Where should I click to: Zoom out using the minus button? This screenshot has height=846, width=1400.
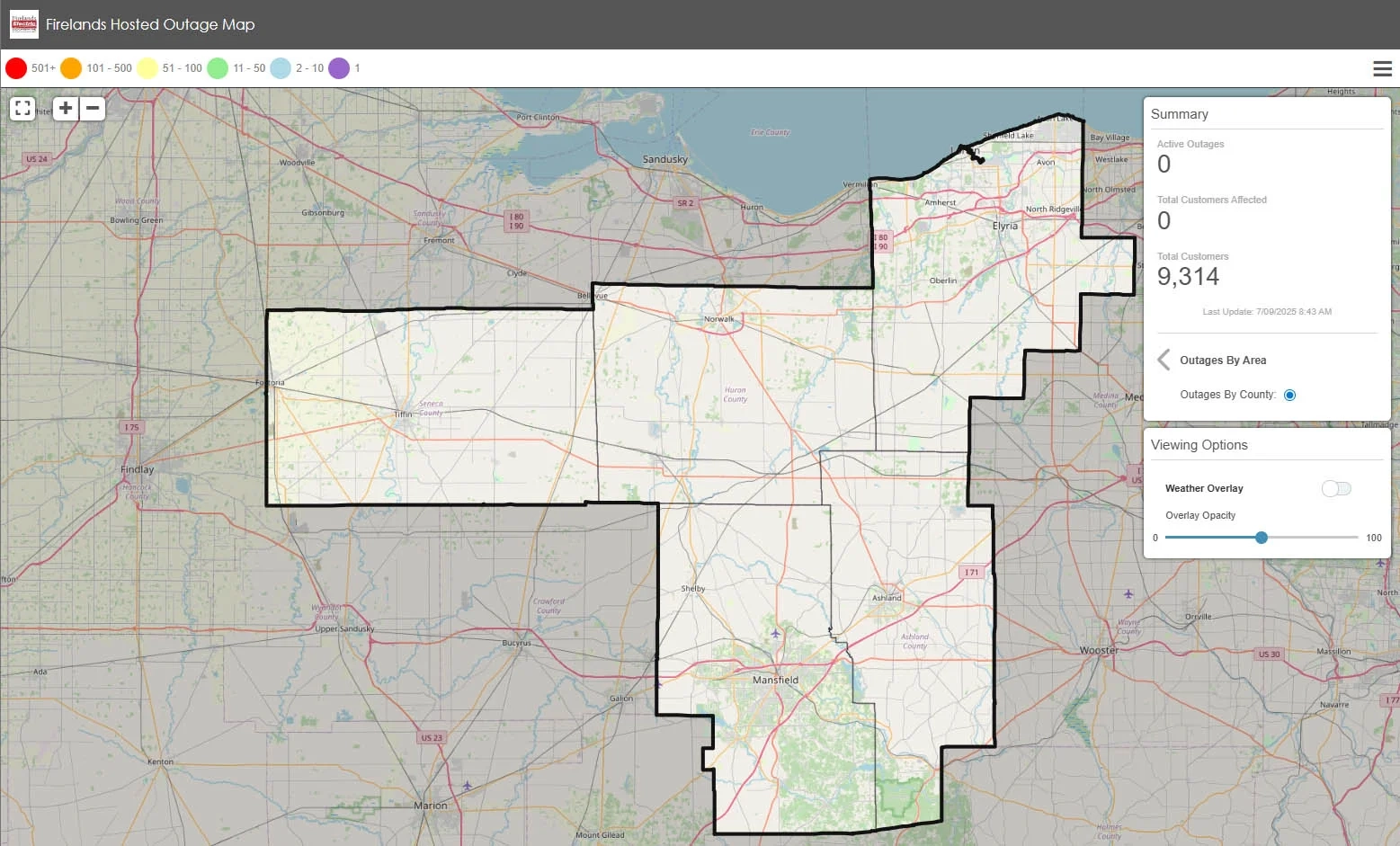click(x=93, y=108)
